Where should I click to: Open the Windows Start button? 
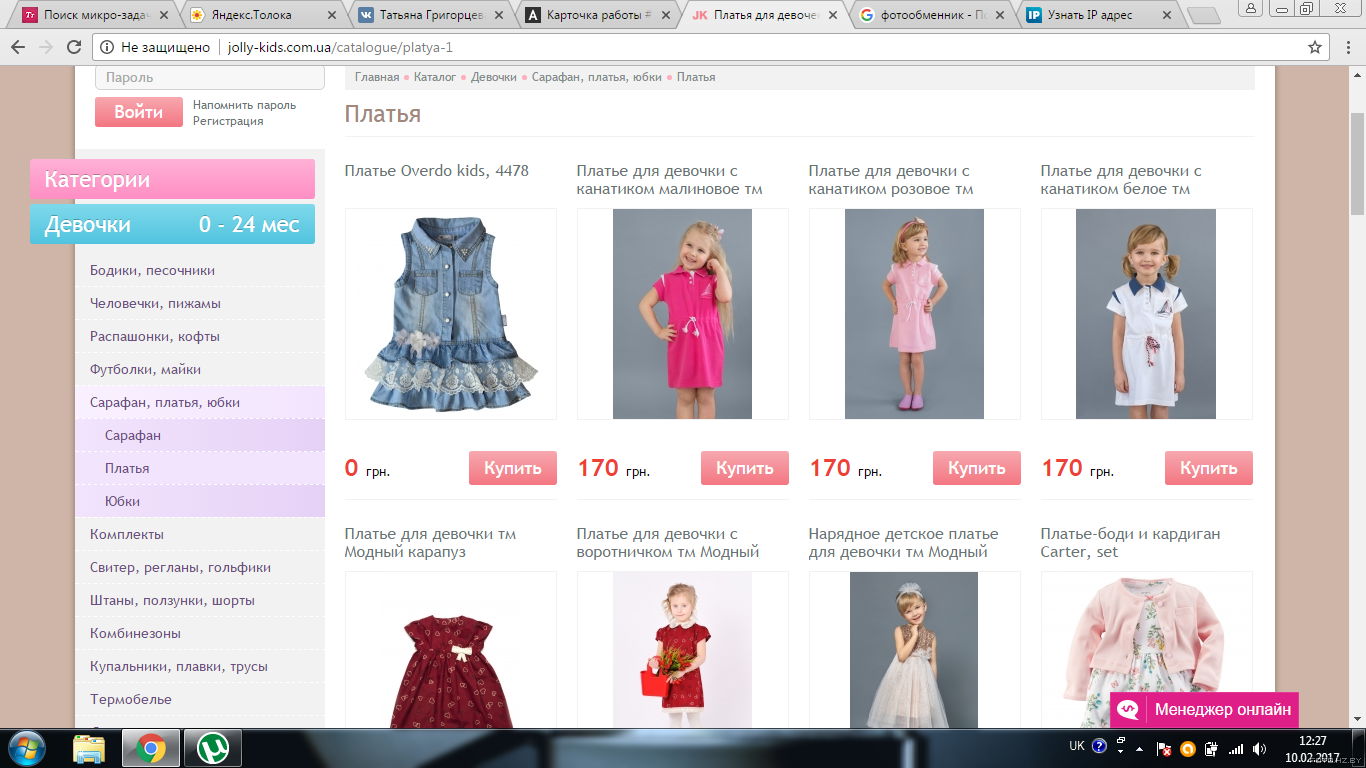(27, 748)
